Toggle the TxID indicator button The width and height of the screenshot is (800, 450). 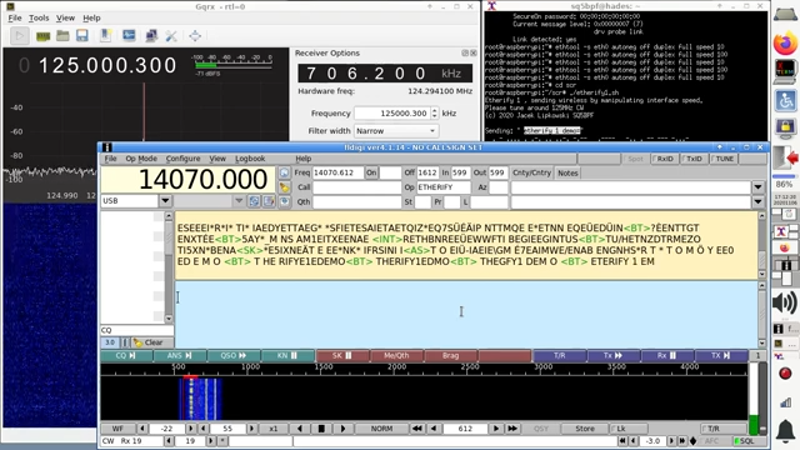coord(693,159)
